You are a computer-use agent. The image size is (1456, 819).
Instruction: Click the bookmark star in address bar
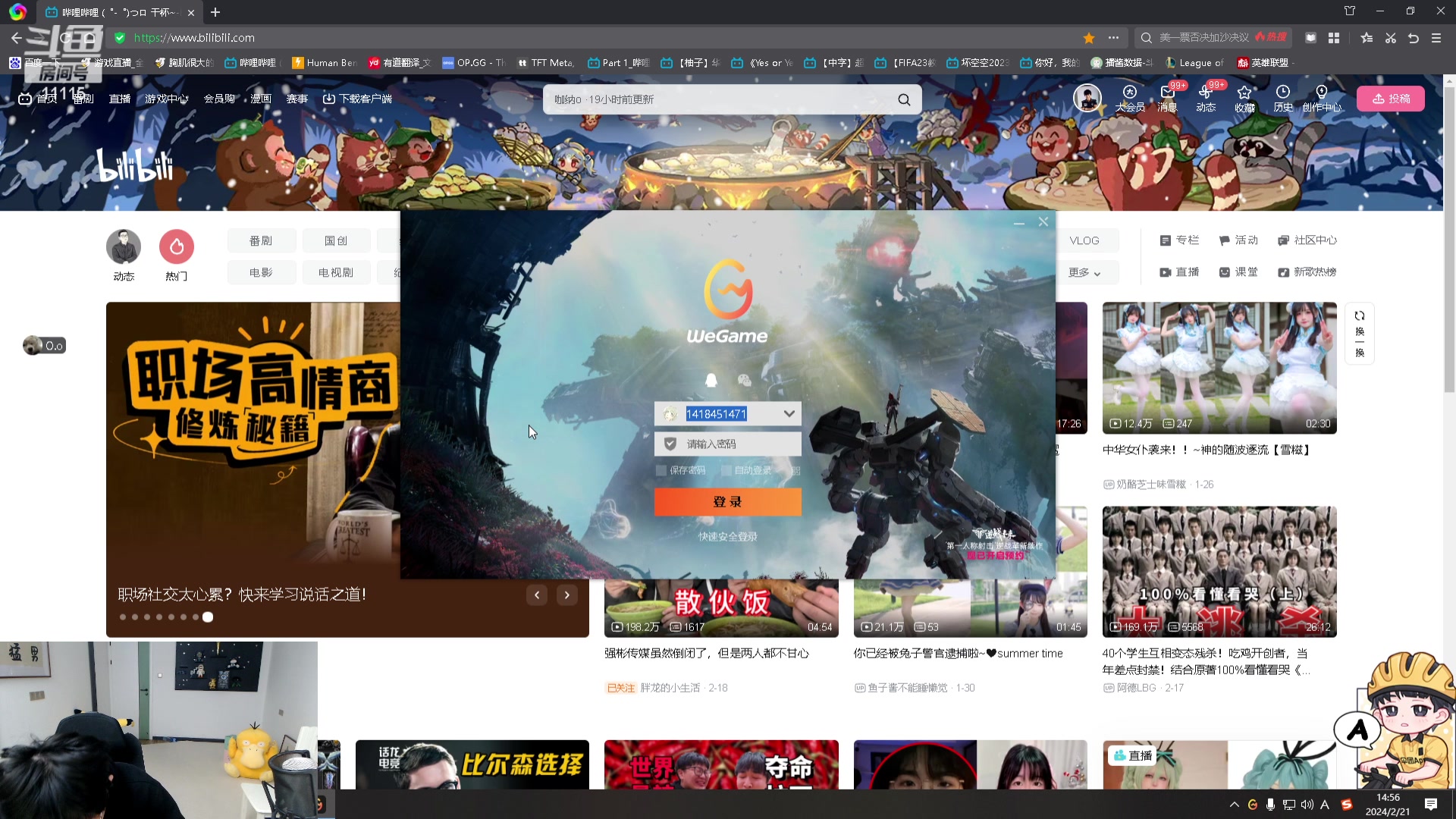1089,38
